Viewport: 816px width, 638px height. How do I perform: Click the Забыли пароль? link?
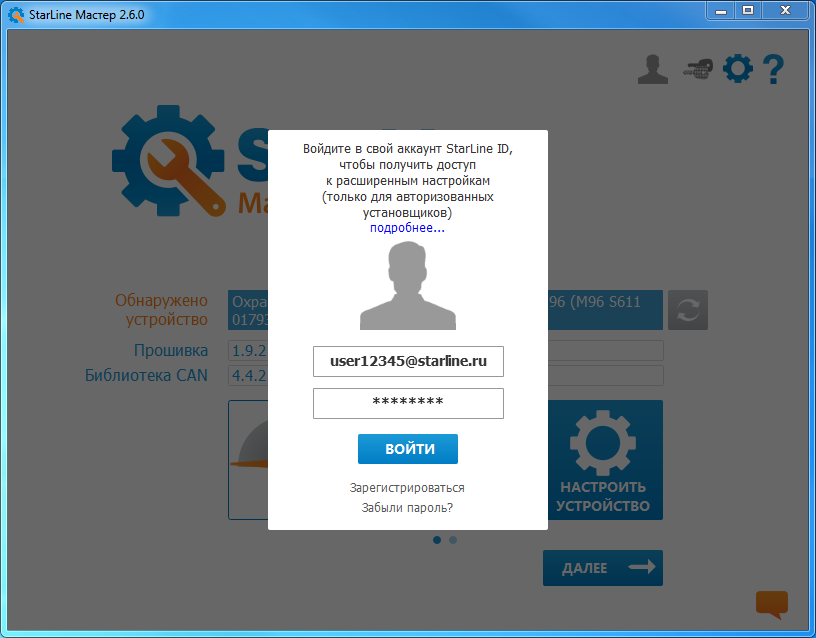[407, 508]
